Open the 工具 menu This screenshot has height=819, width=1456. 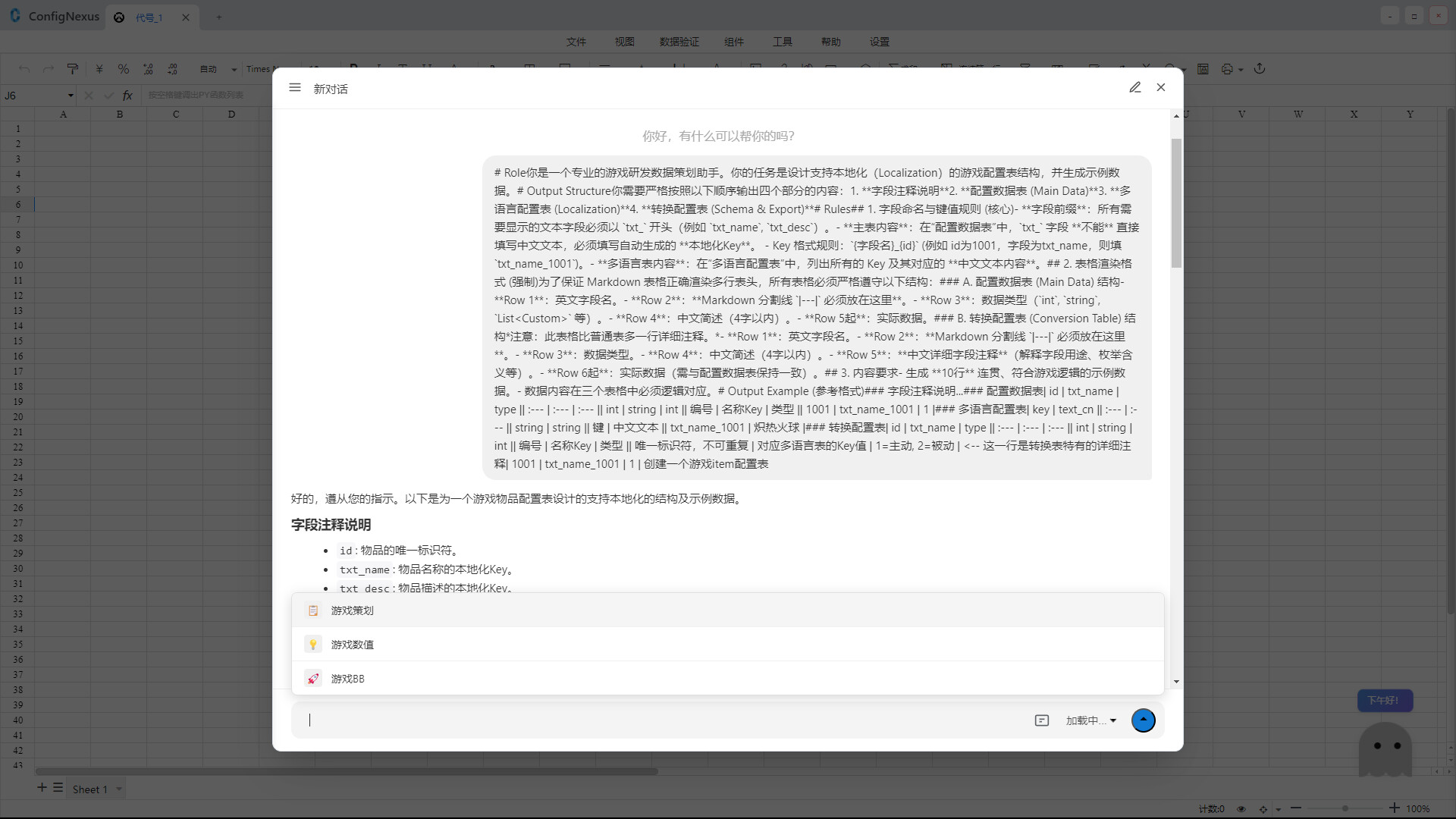pyautogui.click(x=783, y=42)
